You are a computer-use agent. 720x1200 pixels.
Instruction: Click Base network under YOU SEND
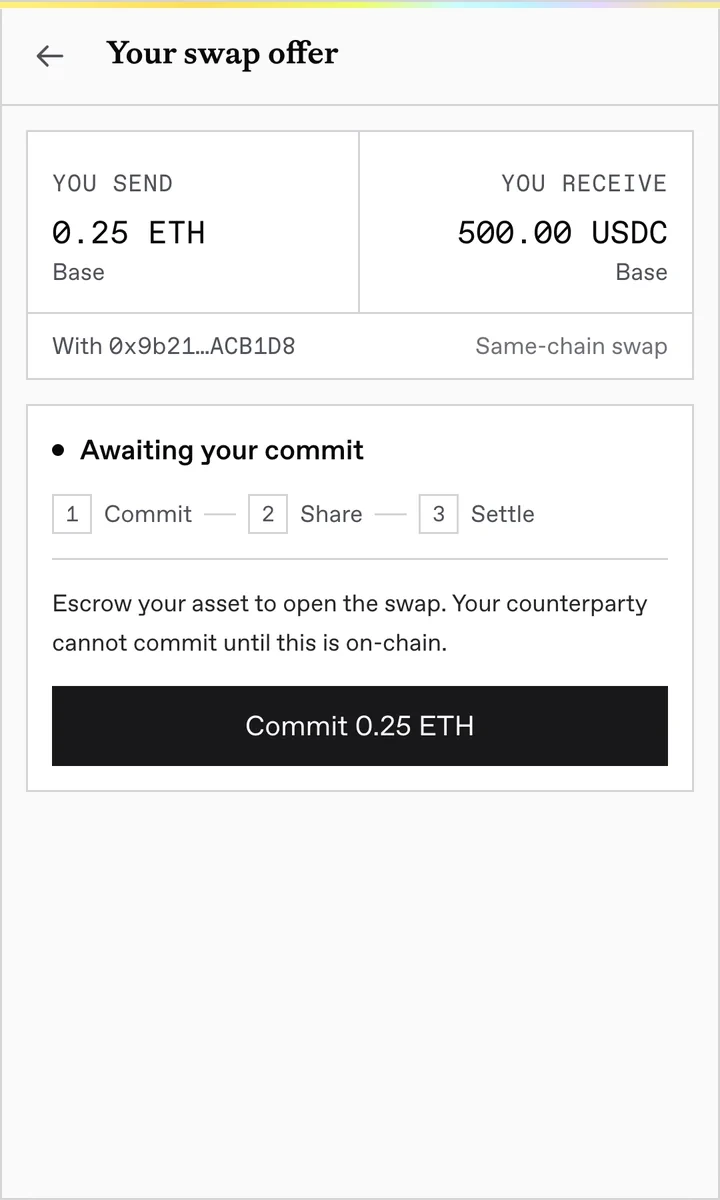pyautogui.click(x=78, y=272)
